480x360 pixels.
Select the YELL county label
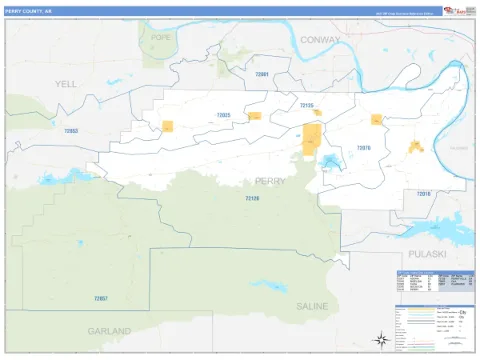coord(66,84)
